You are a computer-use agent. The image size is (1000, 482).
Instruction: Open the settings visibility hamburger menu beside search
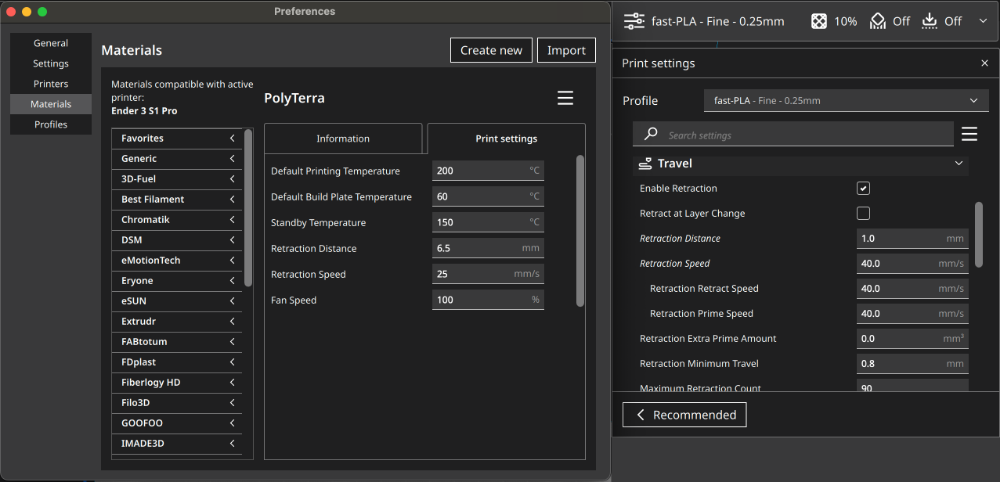click(x=969, y=135)
